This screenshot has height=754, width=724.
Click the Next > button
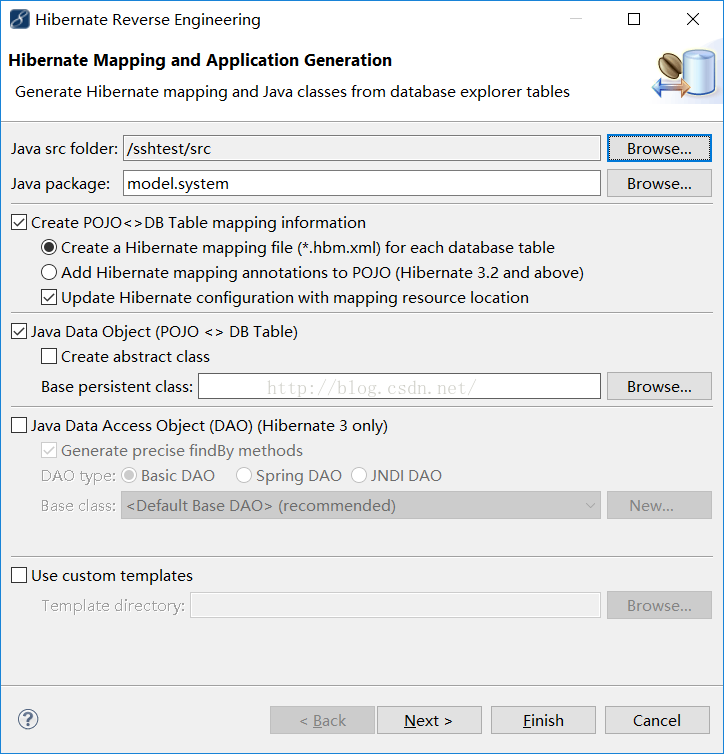(429, 720)
